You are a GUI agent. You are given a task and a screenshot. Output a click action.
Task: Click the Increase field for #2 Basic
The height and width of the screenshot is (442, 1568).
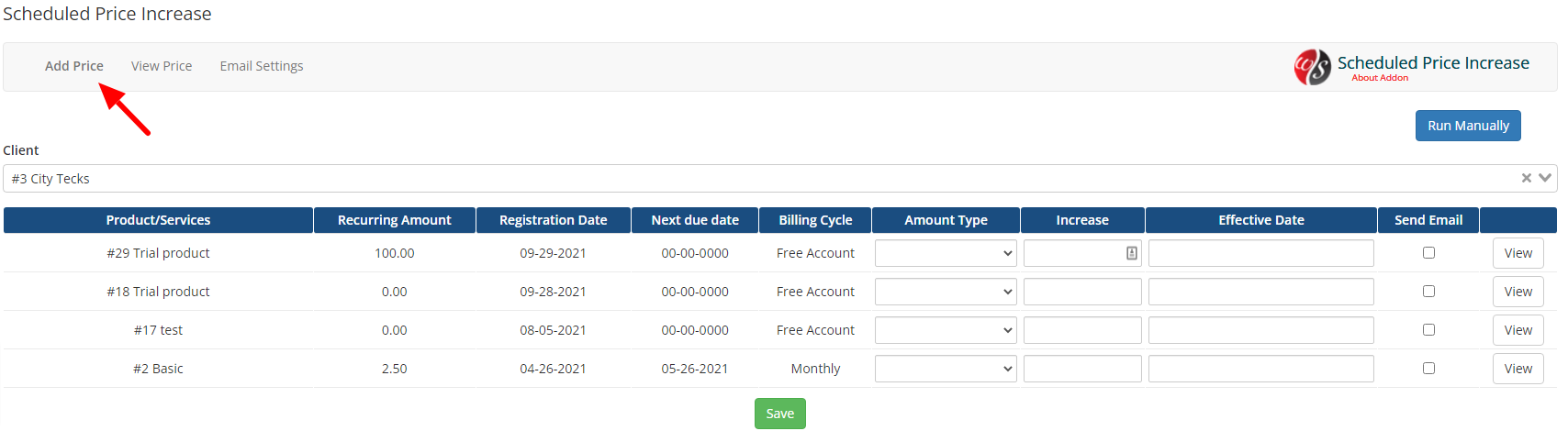point(1082,369)
